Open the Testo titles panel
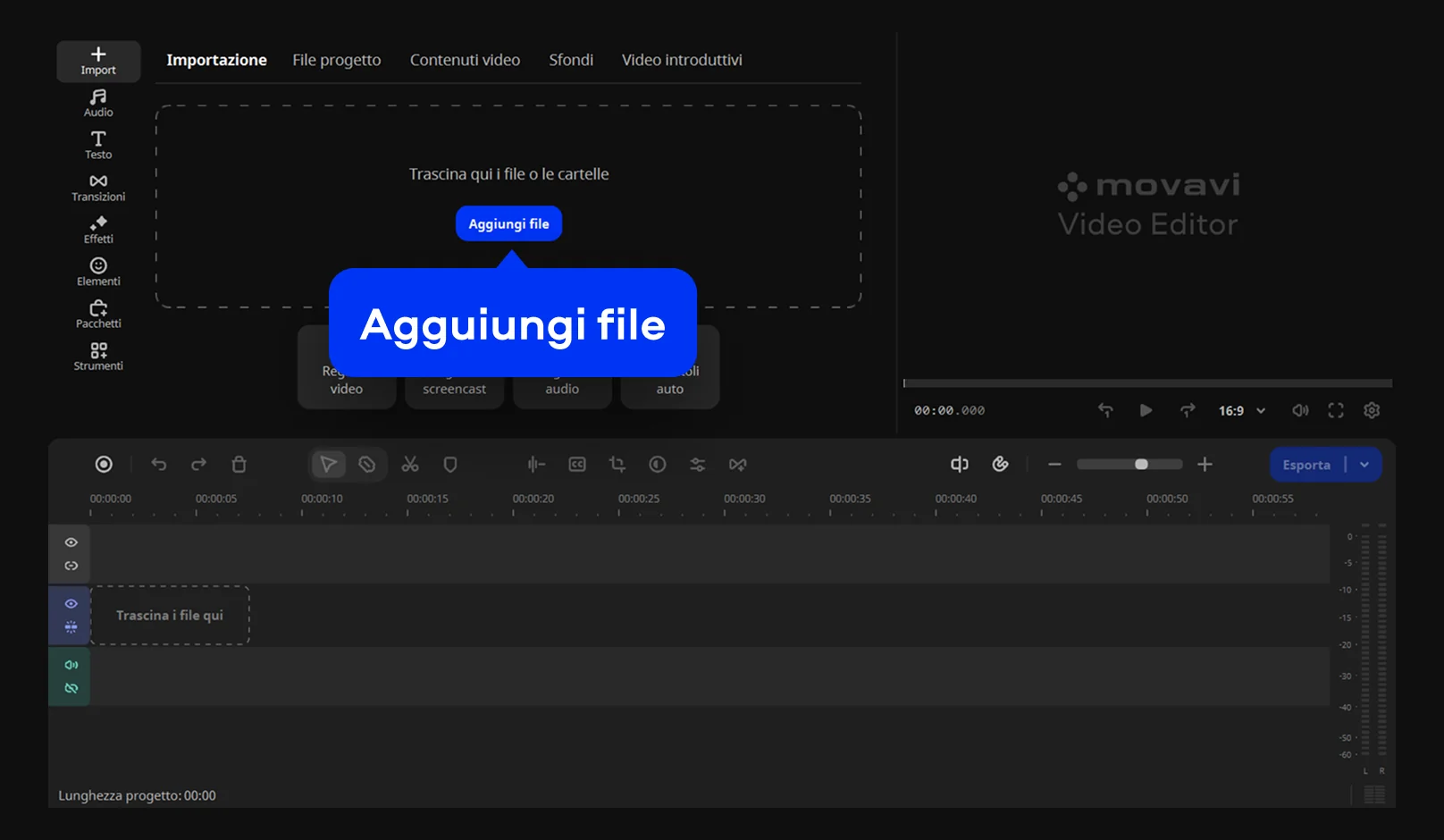The image size is (1444, 840). (x=98, y=145)
